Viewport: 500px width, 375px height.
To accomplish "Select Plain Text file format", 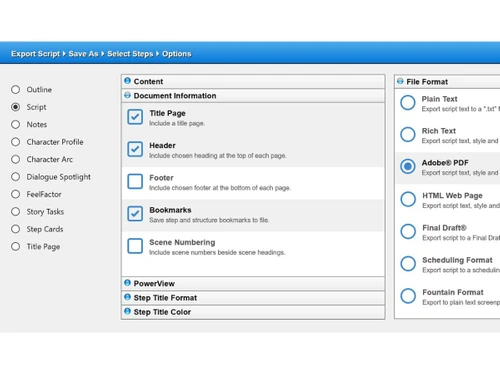I will coord(408,103).
